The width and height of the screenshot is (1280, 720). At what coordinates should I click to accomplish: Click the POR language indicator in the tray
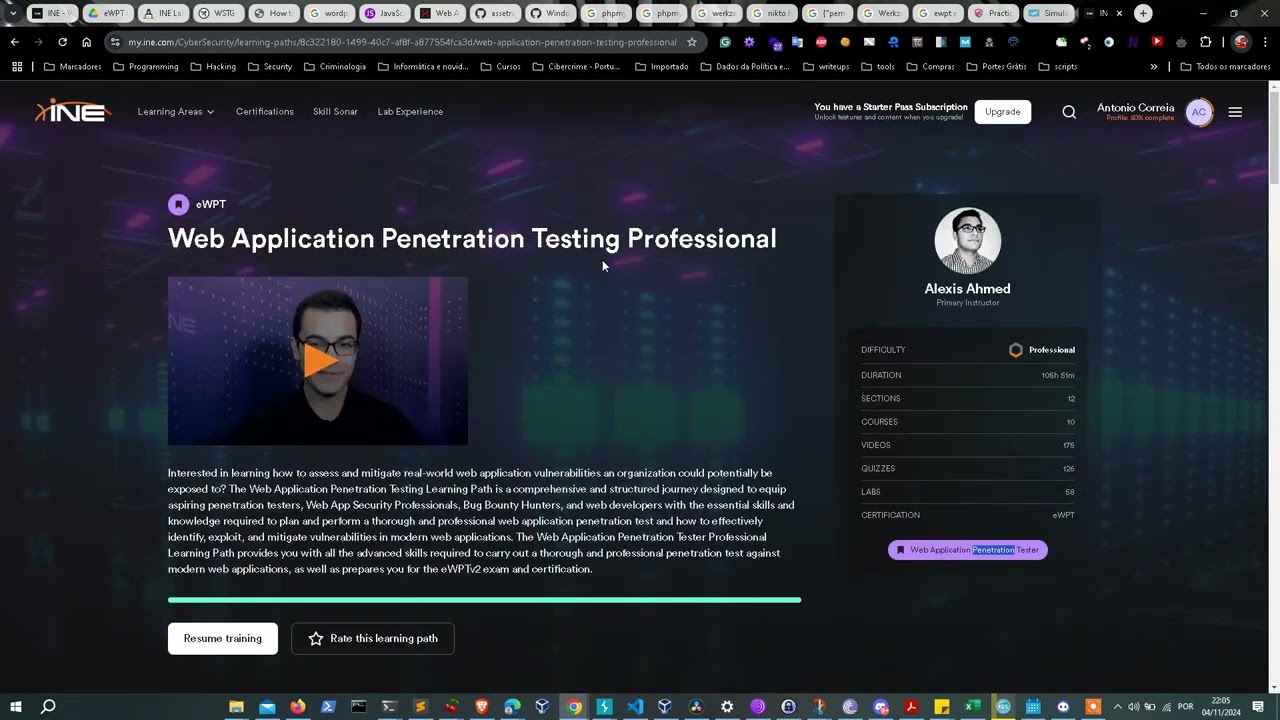(x=1185, y=707)
